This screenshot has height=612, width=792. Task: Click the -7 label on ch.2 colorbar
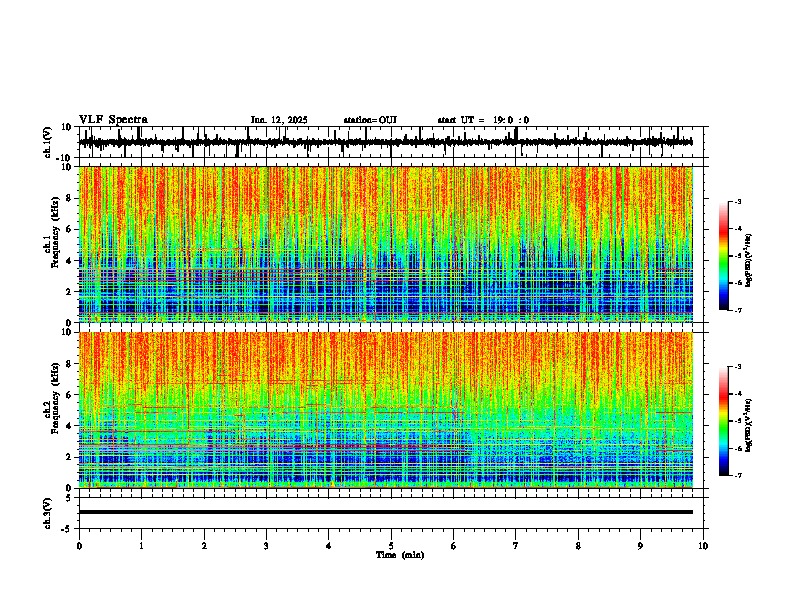738,475
